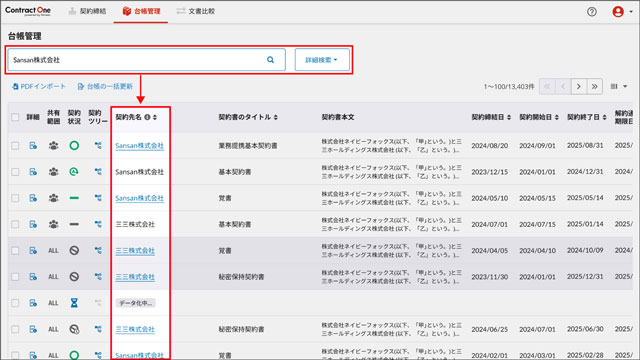Sort by 契約書のタイトル column
Viewport: 640px width, 360px height.
click(248, 117)
